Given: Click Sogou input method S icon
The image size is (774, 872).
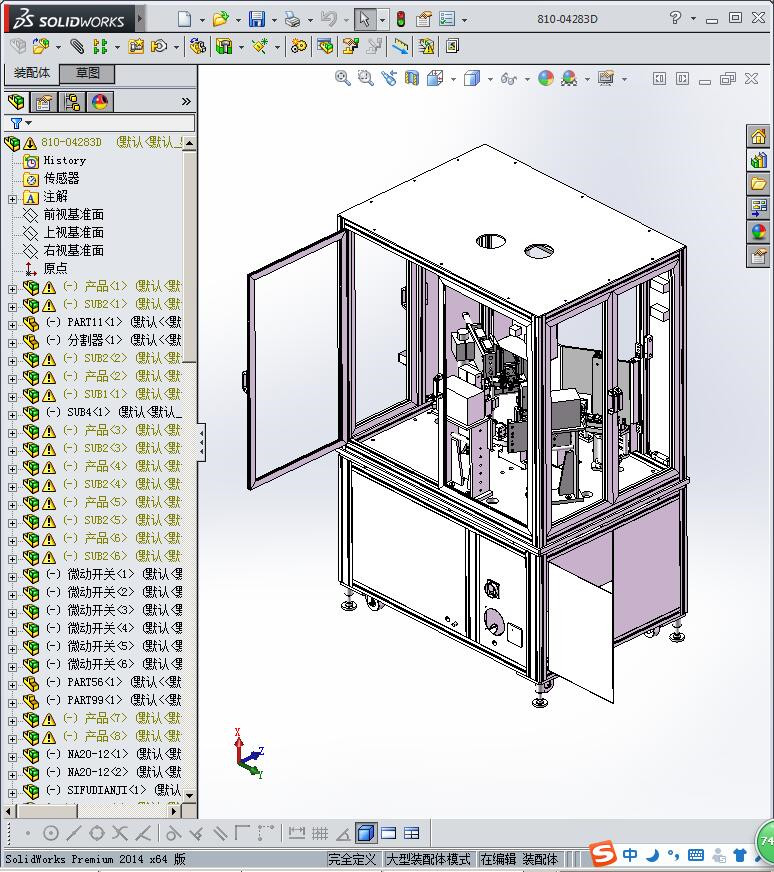Looking at the screenshot, I should (603, 854).
